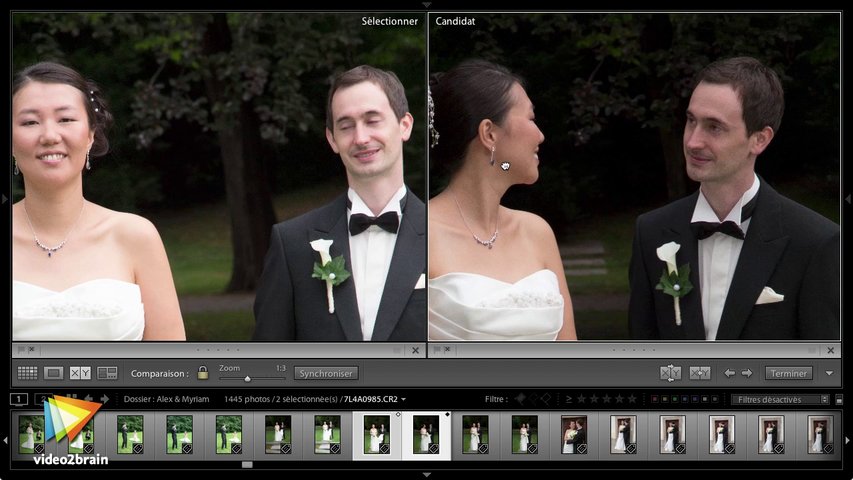This screenshot has height=480, width=853.
Task: Toggle the zoom link focus padlock
Action: (203, 373)
